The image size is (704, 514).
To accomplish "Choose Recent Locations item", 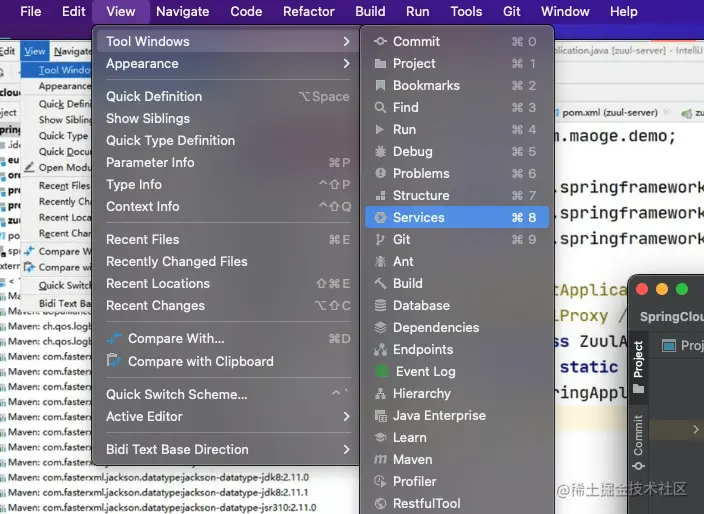I will (228, 283).
